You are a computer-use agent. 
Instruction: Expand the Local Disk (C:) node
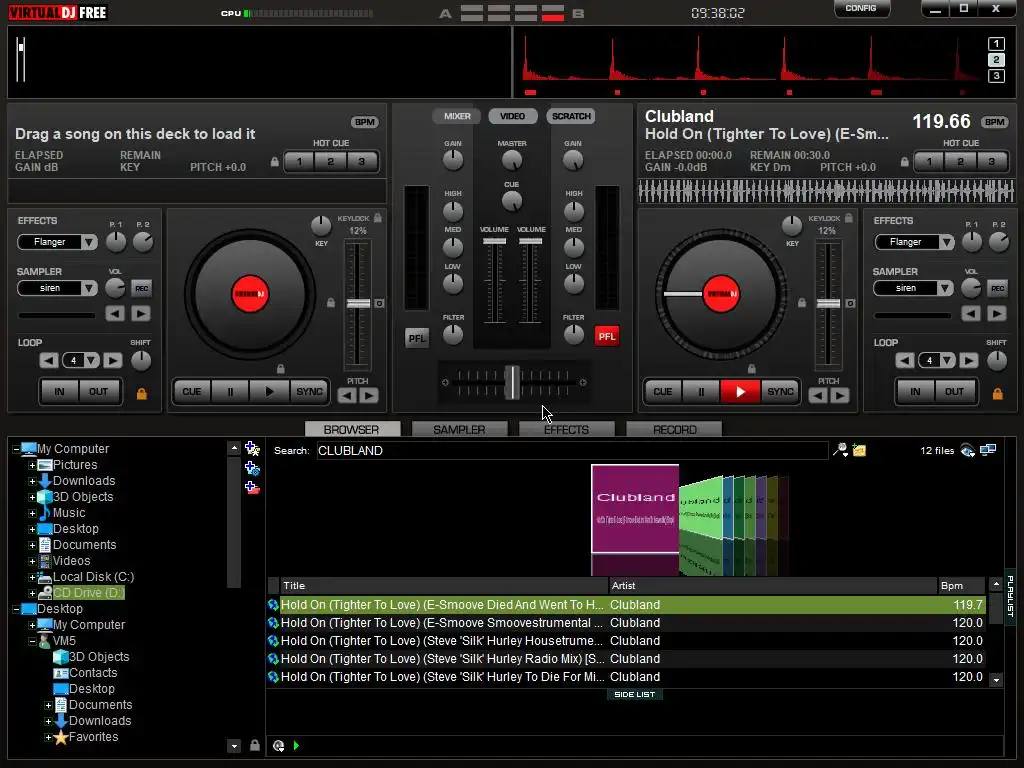[x=32, y=577]
